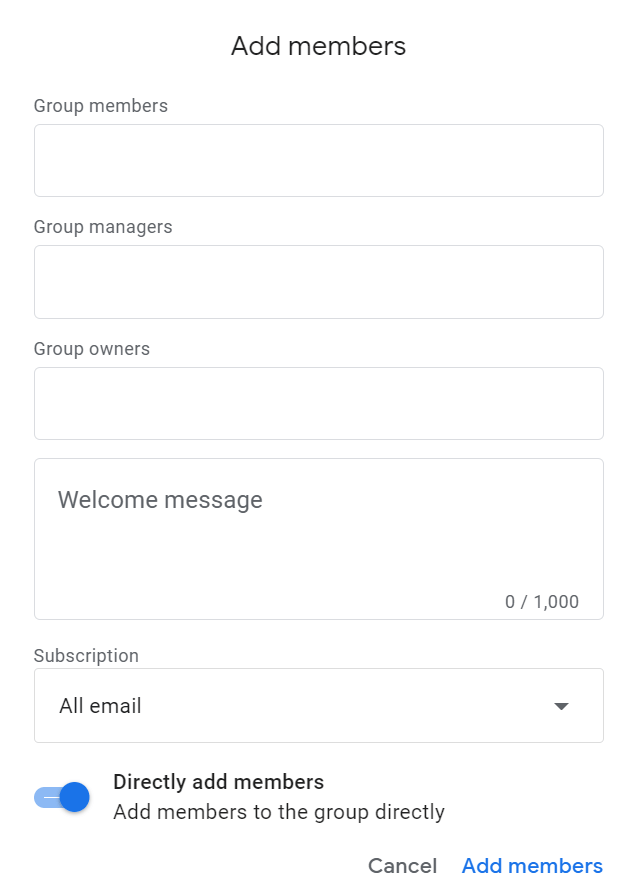Click the 'Directly add members' toggle label

click(x=218, y=782)
